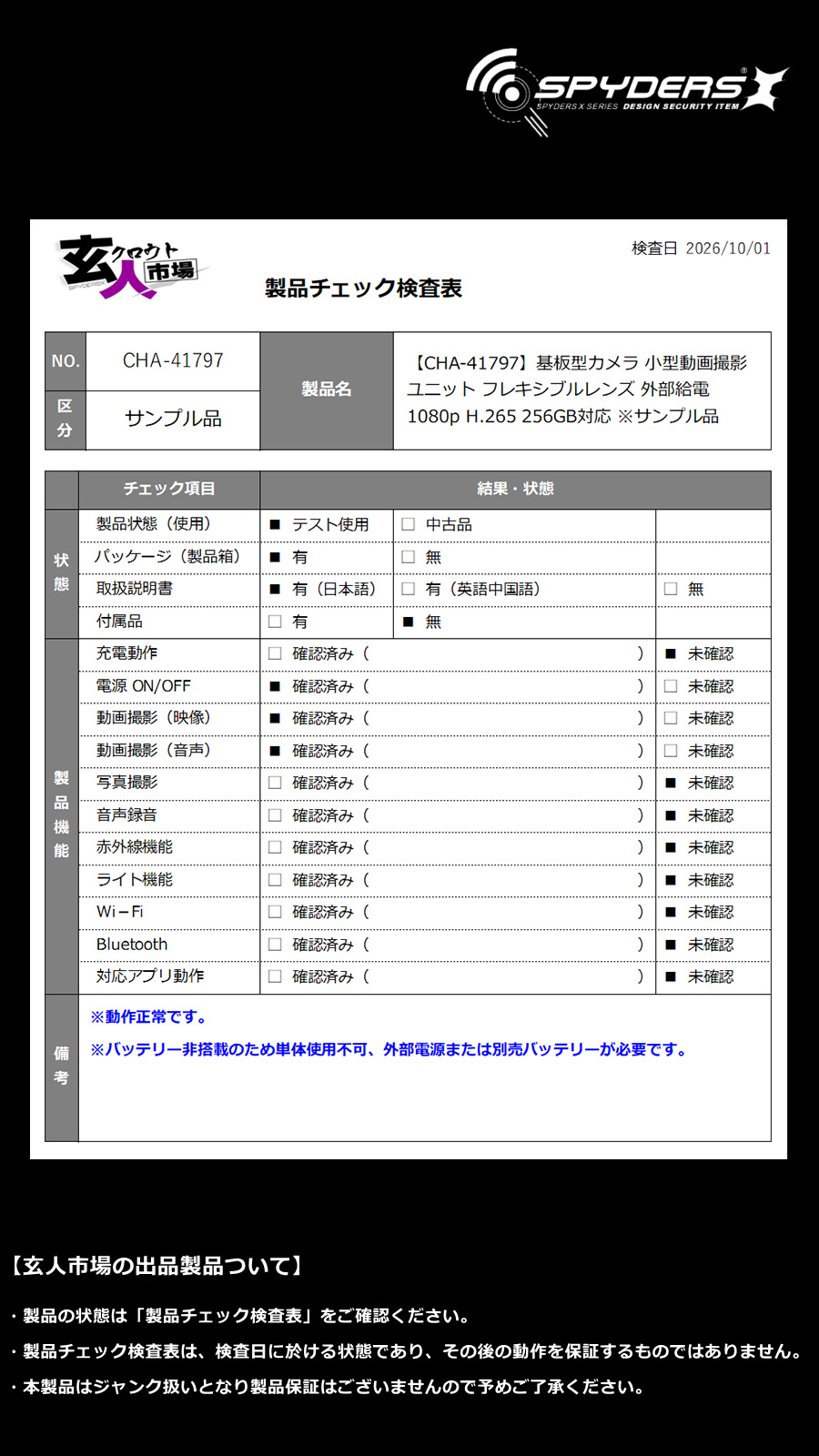Toggle the テスト使用 checkbox

pos(275,525)
